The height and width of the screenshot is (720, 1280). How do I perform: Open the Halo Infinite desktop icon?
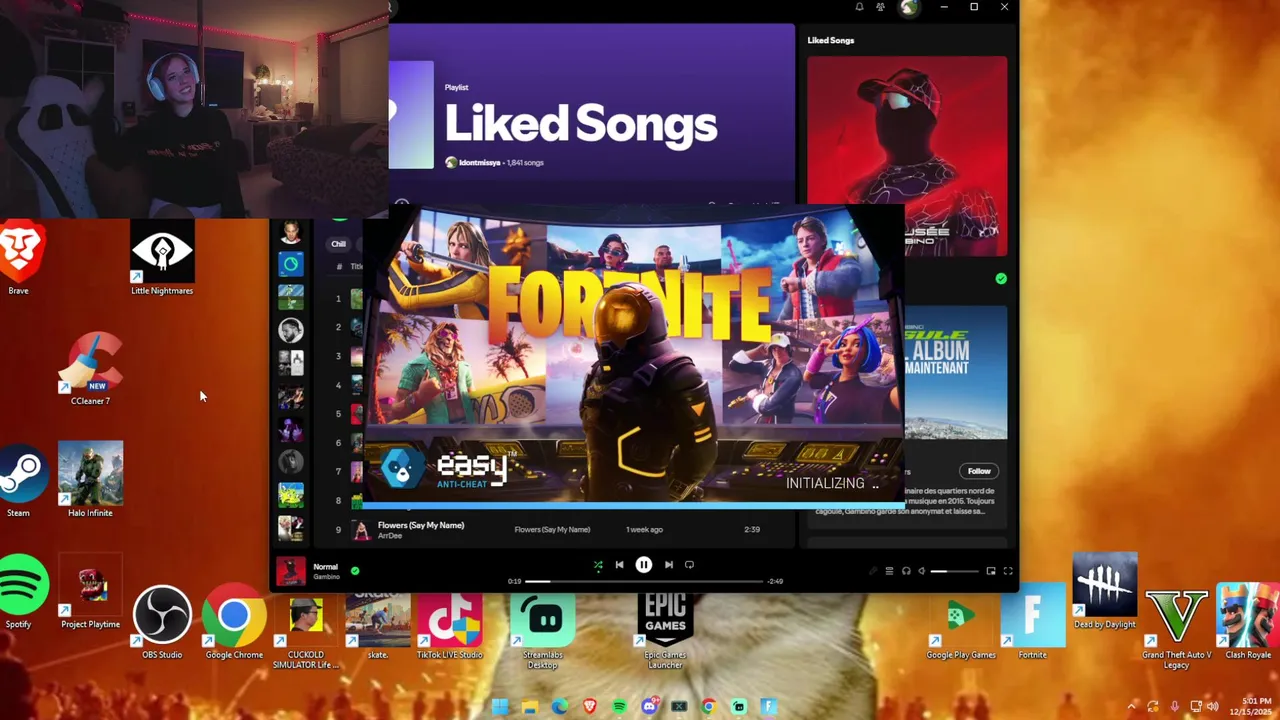[x=90, y=480]
